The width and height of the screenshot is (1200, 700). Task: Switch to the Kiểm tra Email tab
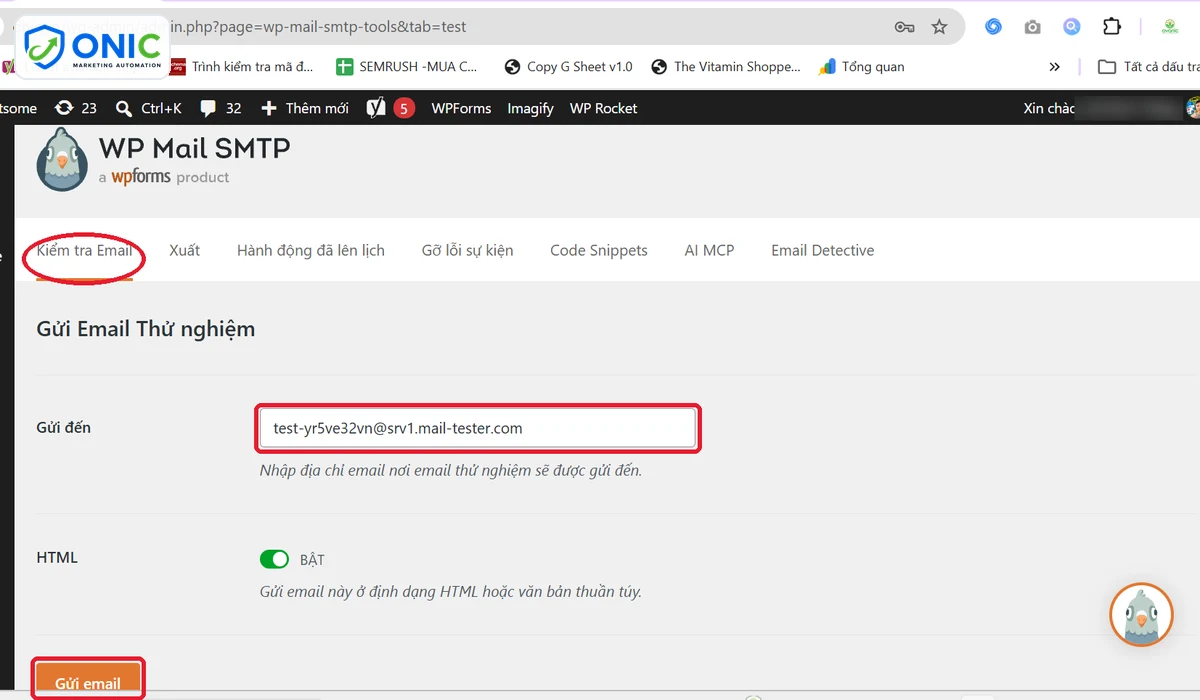(84, 250)
